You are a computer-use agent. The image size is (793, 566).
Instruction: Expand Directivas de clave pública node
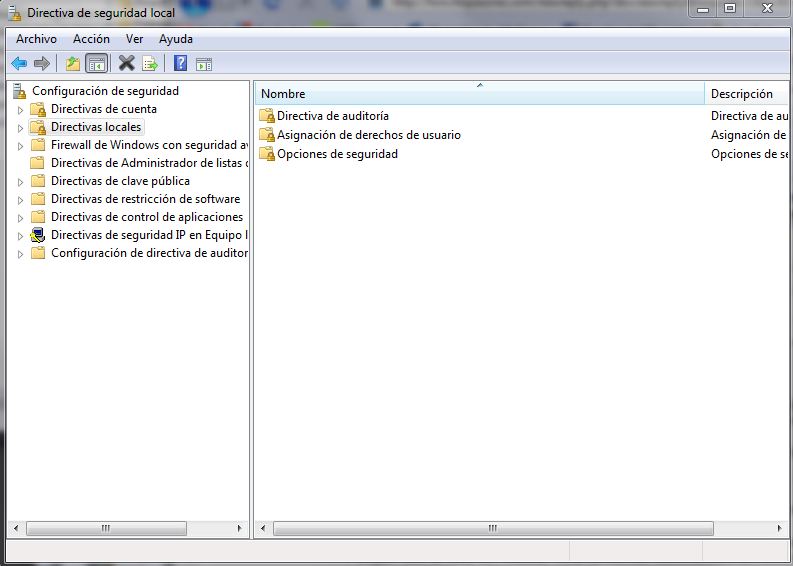point(20,182)
